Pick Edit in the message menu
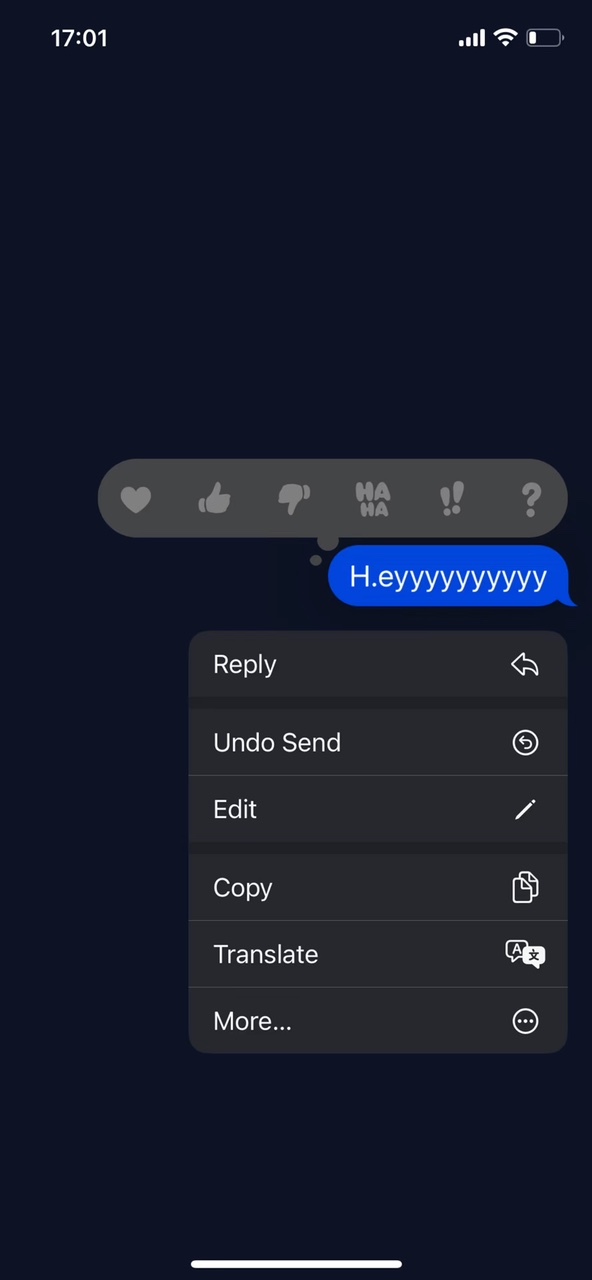Screen dimensions: 592x1280 tap(378, 809)
